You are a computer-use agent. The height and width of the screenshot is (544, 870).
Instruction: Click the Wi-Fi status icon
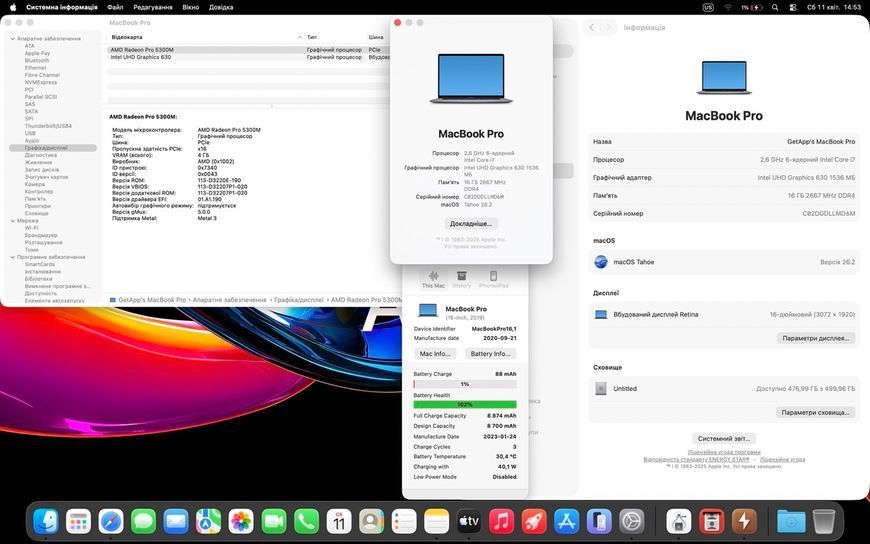pyautogui.click(x=728, y=7)
